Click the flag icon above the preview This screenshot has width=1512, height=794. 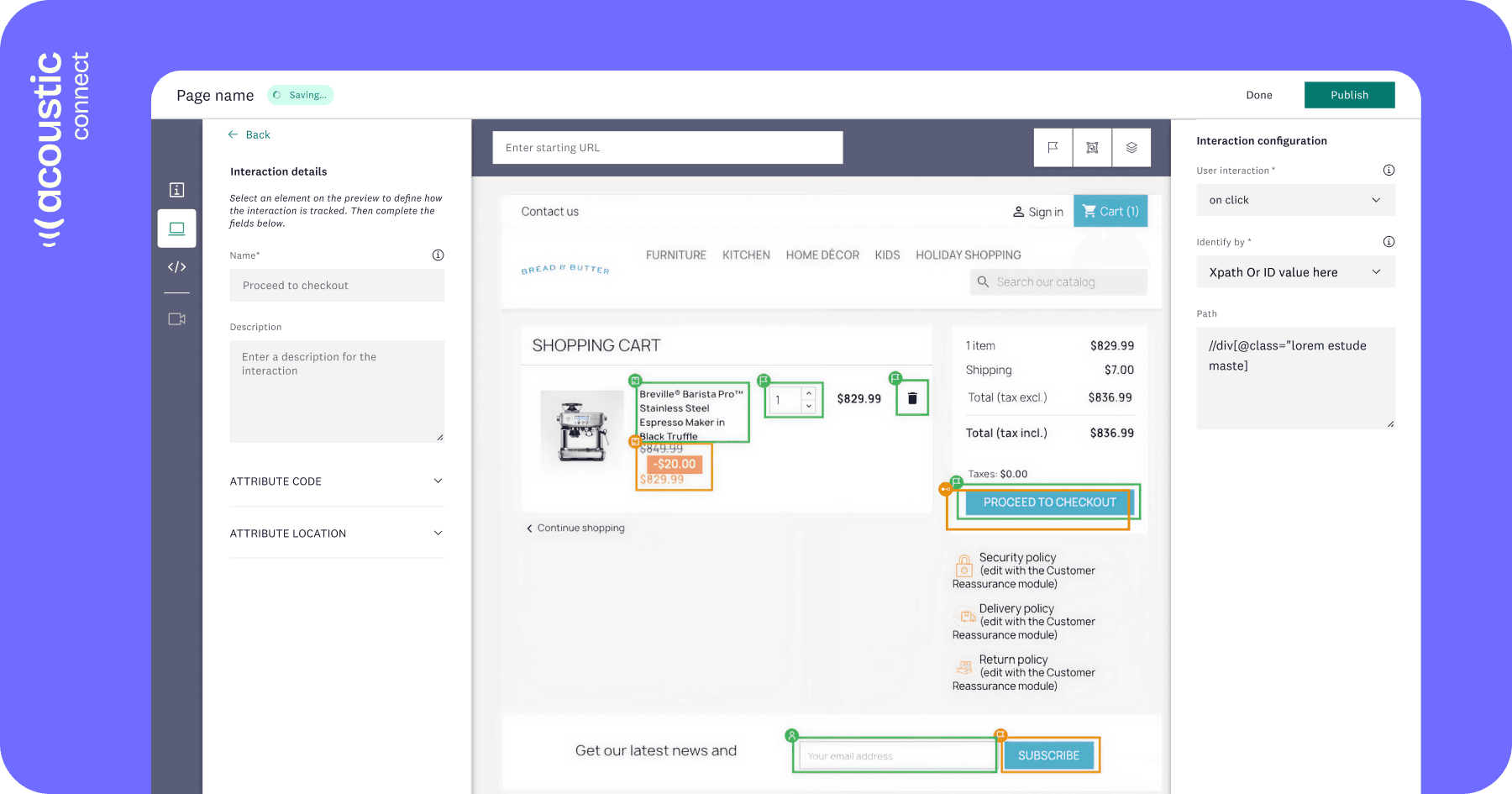(1053, 147)
